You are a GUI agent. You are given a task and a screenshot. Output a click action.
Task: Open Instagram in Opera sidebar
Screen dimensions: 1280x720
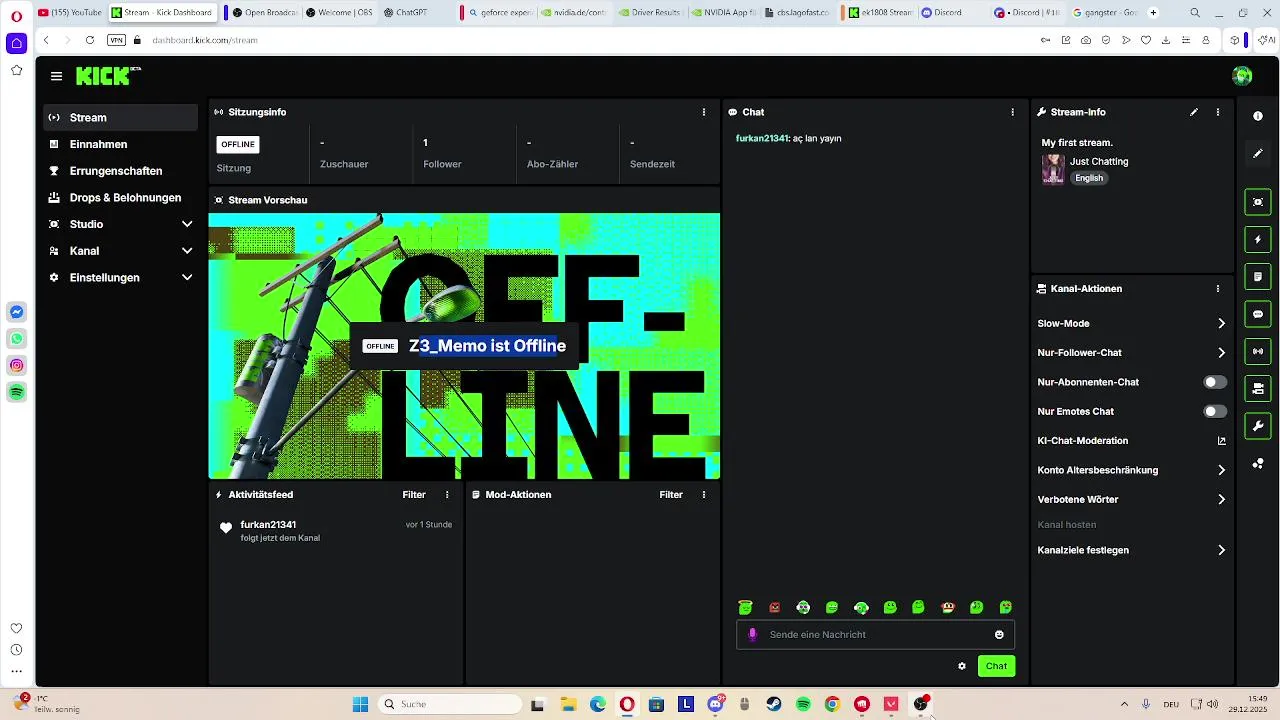point(17,366)
